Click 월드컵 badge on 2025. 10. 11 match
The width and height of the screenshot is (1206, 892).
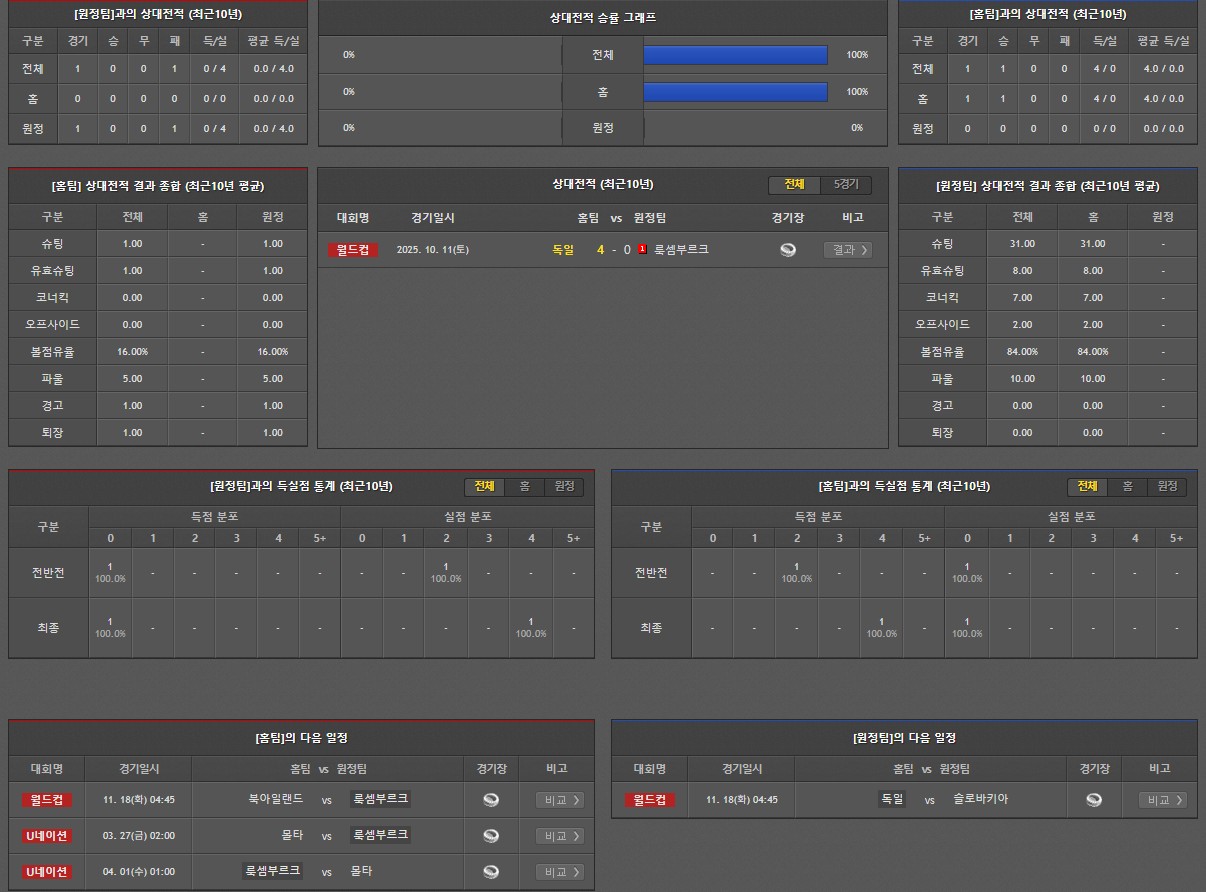pyautogui.click(x=353, y=250)
